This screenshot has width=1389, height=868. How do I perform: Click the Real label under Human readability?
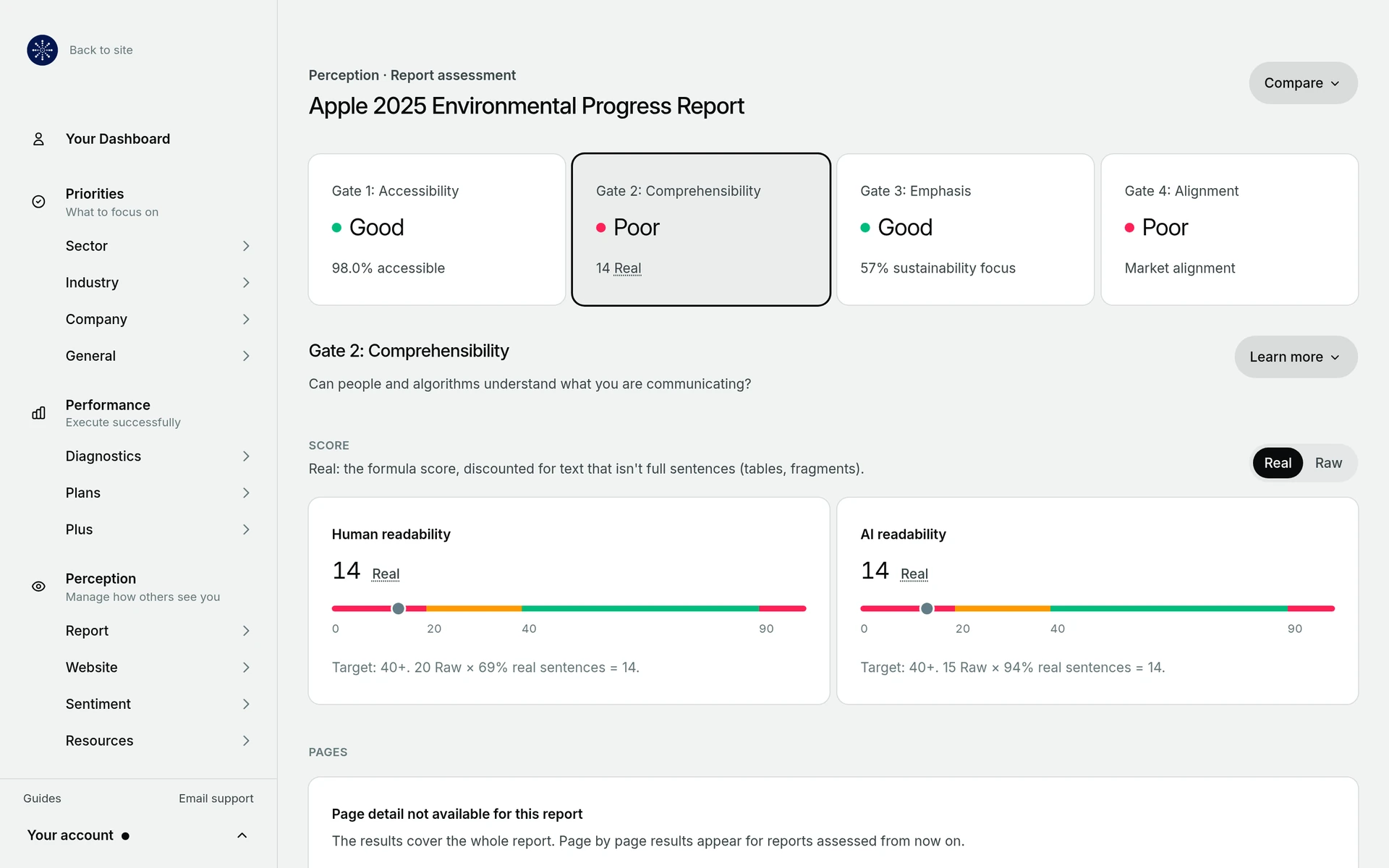386,574
